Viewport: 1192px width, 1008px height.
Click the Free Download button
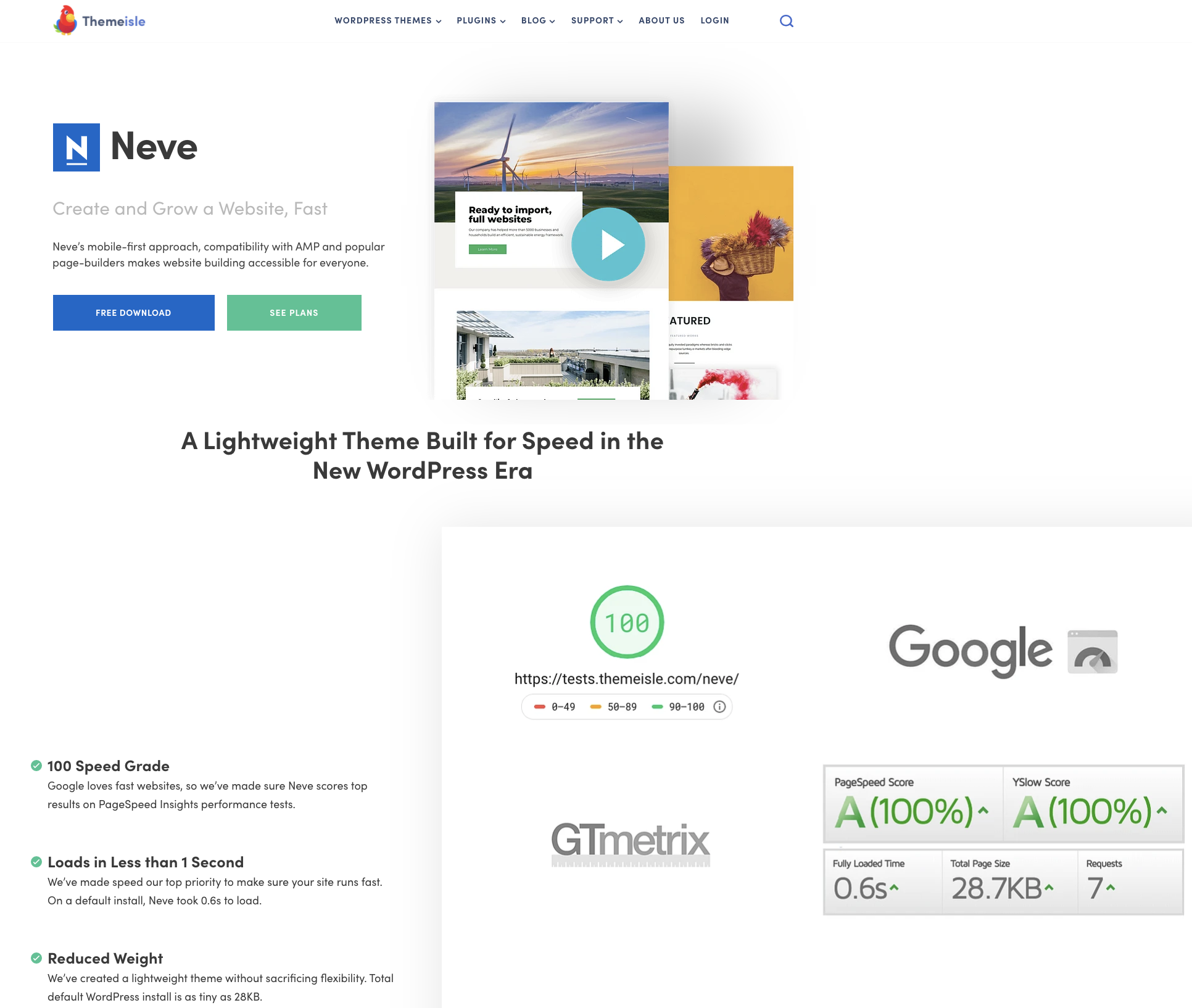[x=134, y=313]
